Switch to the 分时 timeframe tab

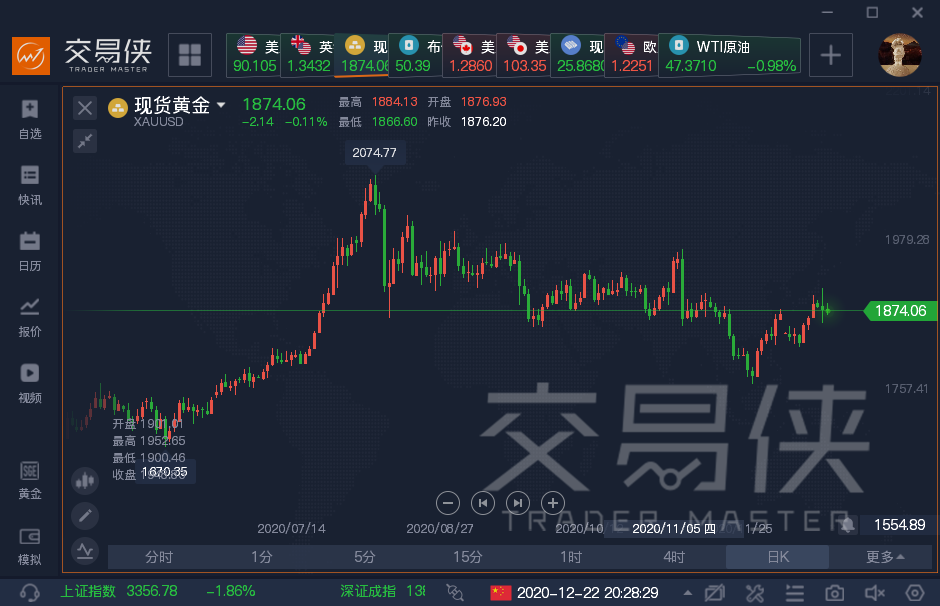[x=159, y=557]
